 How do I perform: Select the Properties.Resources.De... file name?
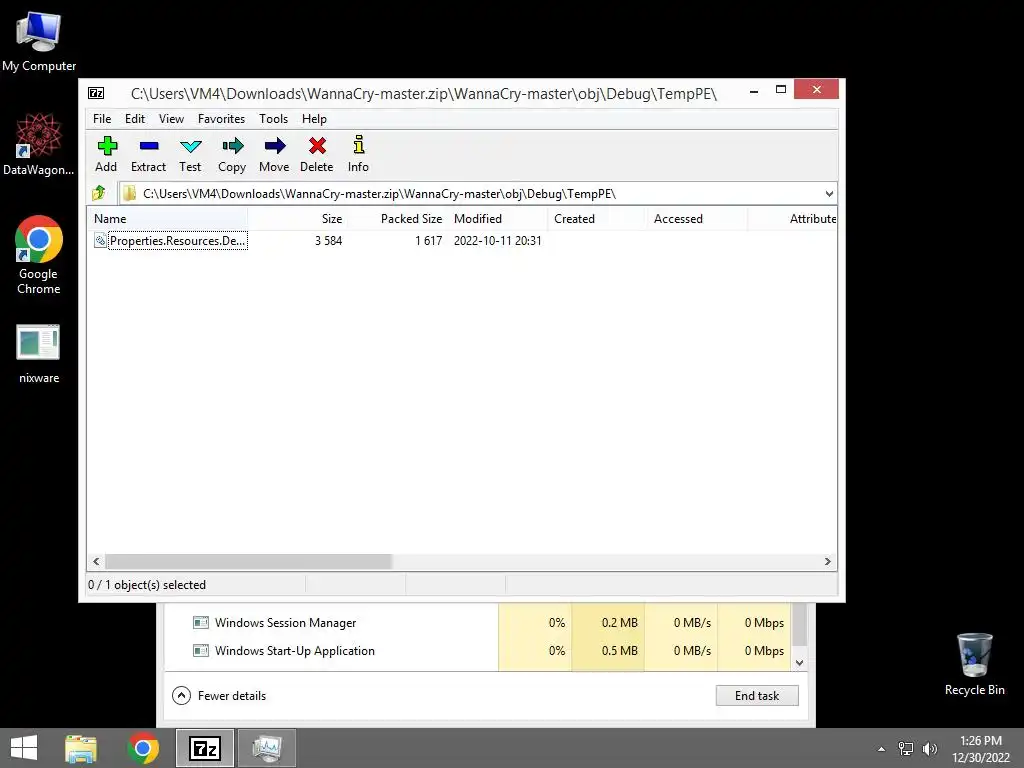click(x=178, y=240)
